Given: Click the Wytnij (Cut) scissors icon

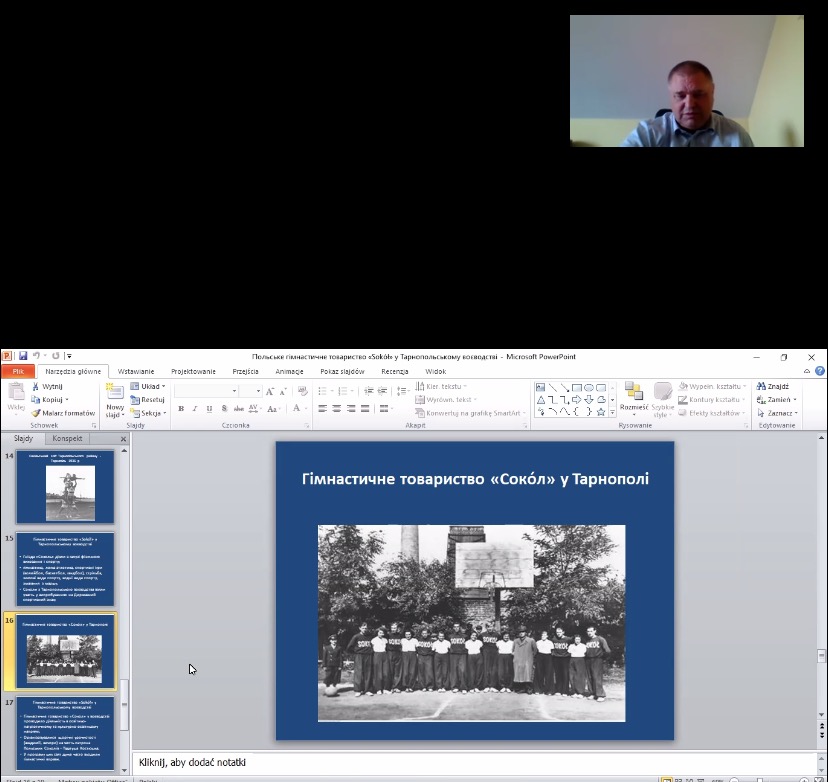Looking at the screenshot, I should (x=36, y=386).
